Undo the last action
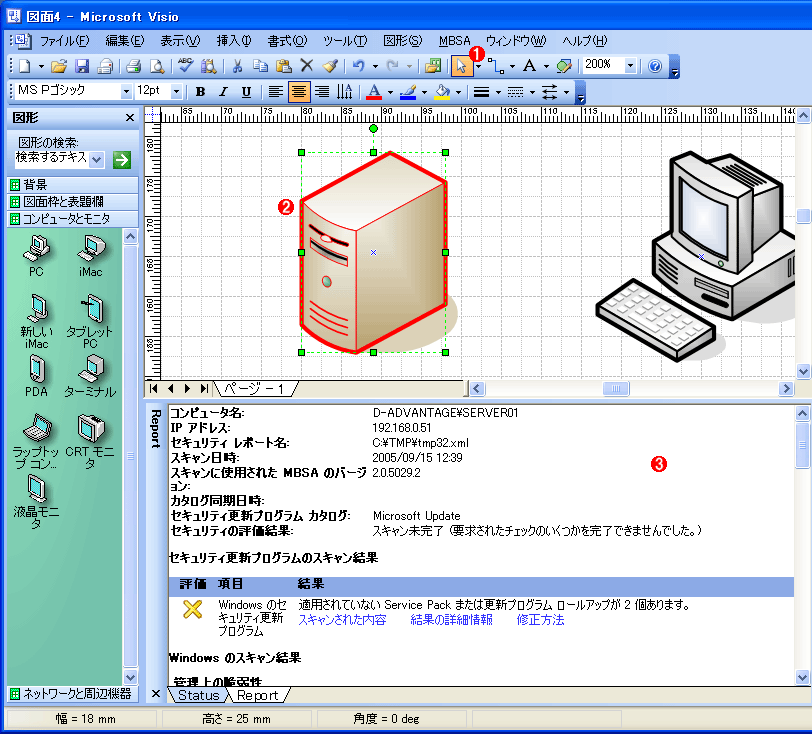812x734 pixels. [358, 66]
